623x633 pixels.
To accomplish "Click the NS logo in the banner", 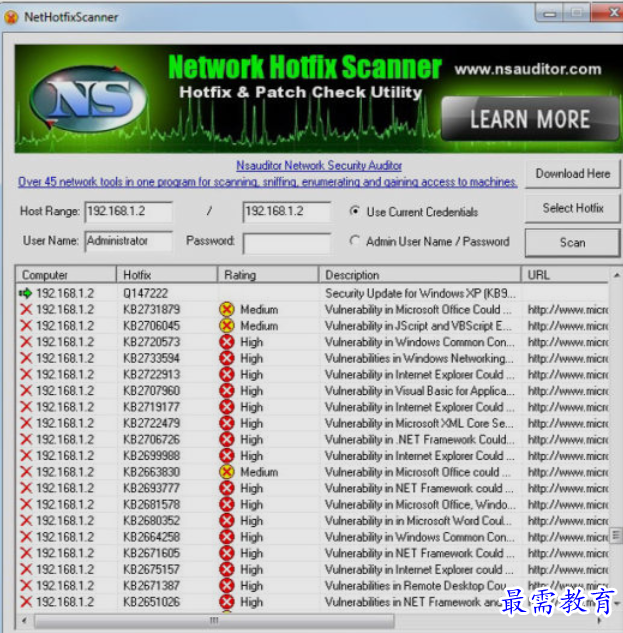I will pos(89,99).
